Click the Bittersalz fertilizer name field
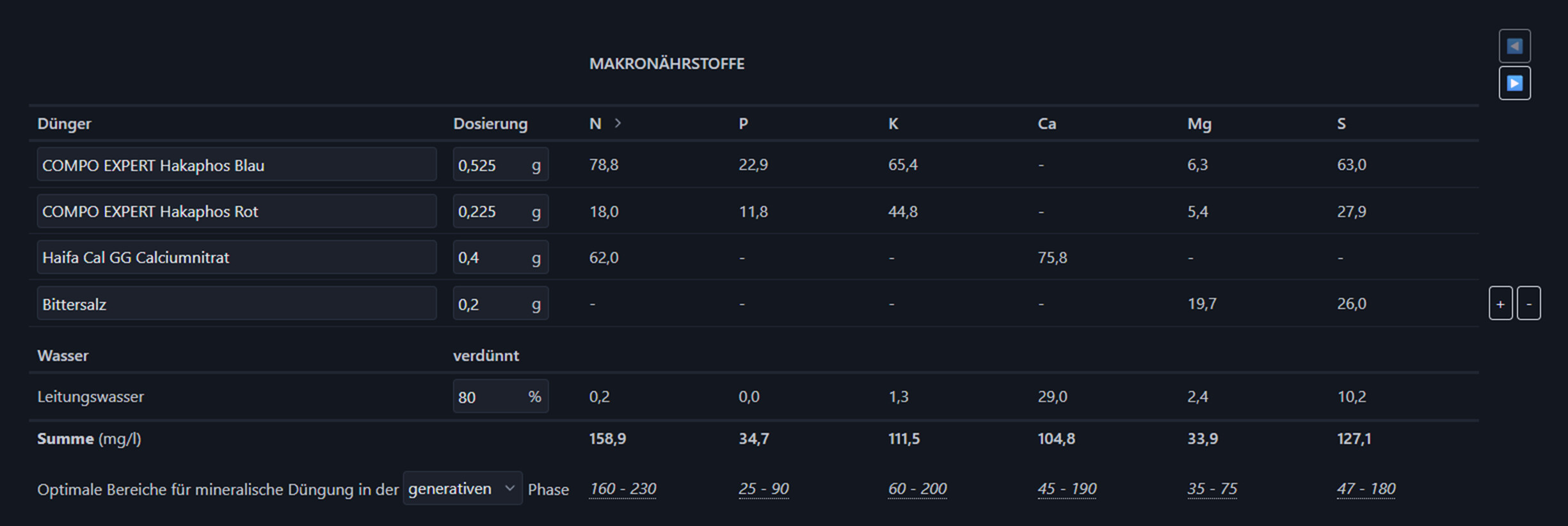Image resolution: width=1568 pixels, height=526 pixels. 236,304
